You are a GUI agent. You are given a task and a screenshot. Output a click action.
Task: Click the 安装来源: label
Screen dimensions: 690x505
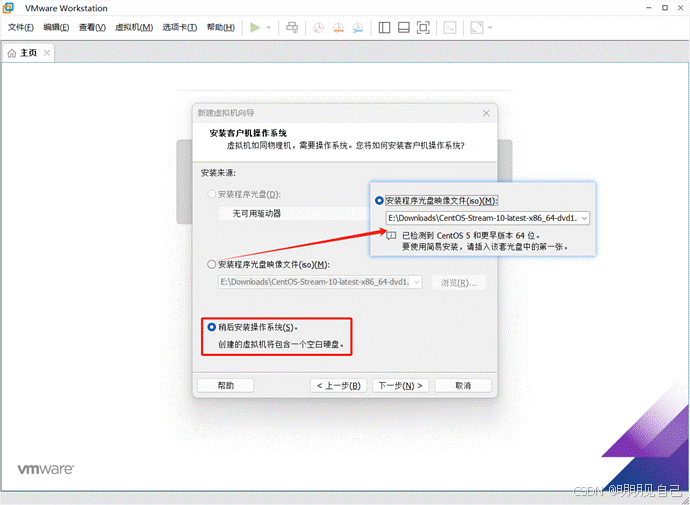[218, 173]
